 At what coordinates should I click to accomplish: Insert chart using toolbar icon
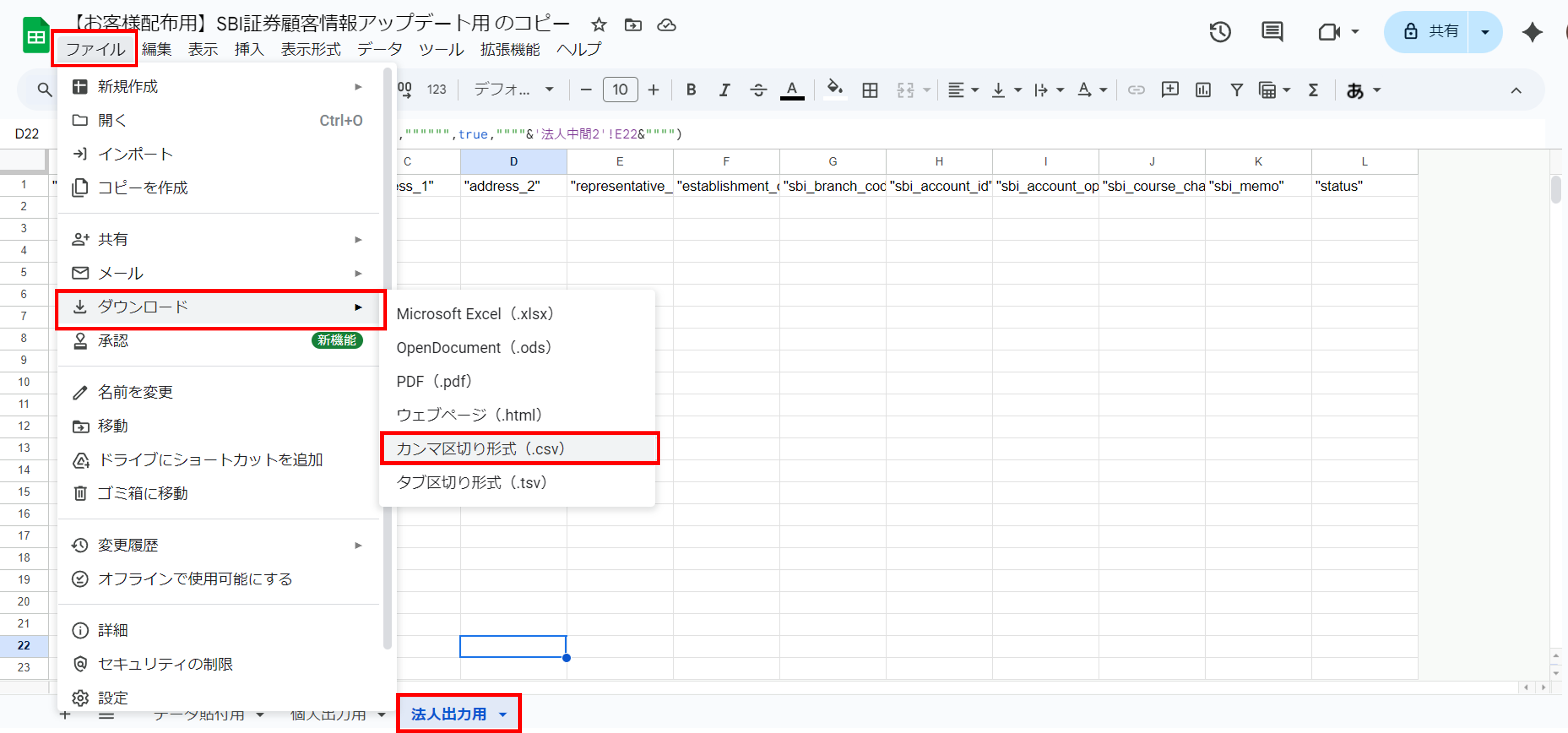[1203, 90]
